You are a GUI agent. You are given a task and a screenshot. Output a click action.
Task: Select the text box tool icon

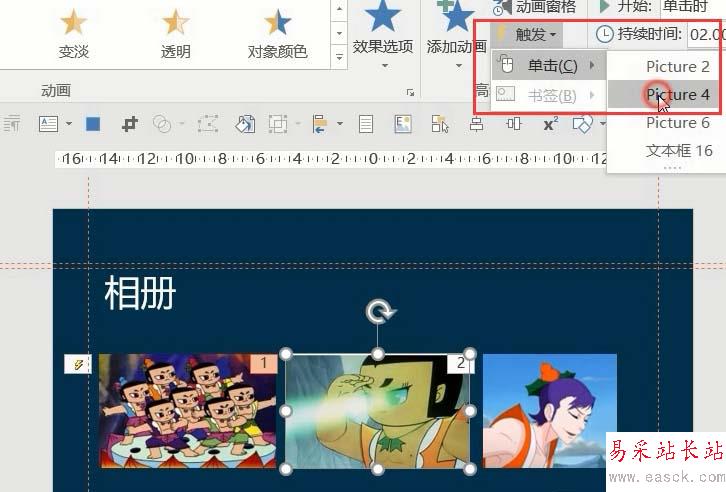coord(49,124)
